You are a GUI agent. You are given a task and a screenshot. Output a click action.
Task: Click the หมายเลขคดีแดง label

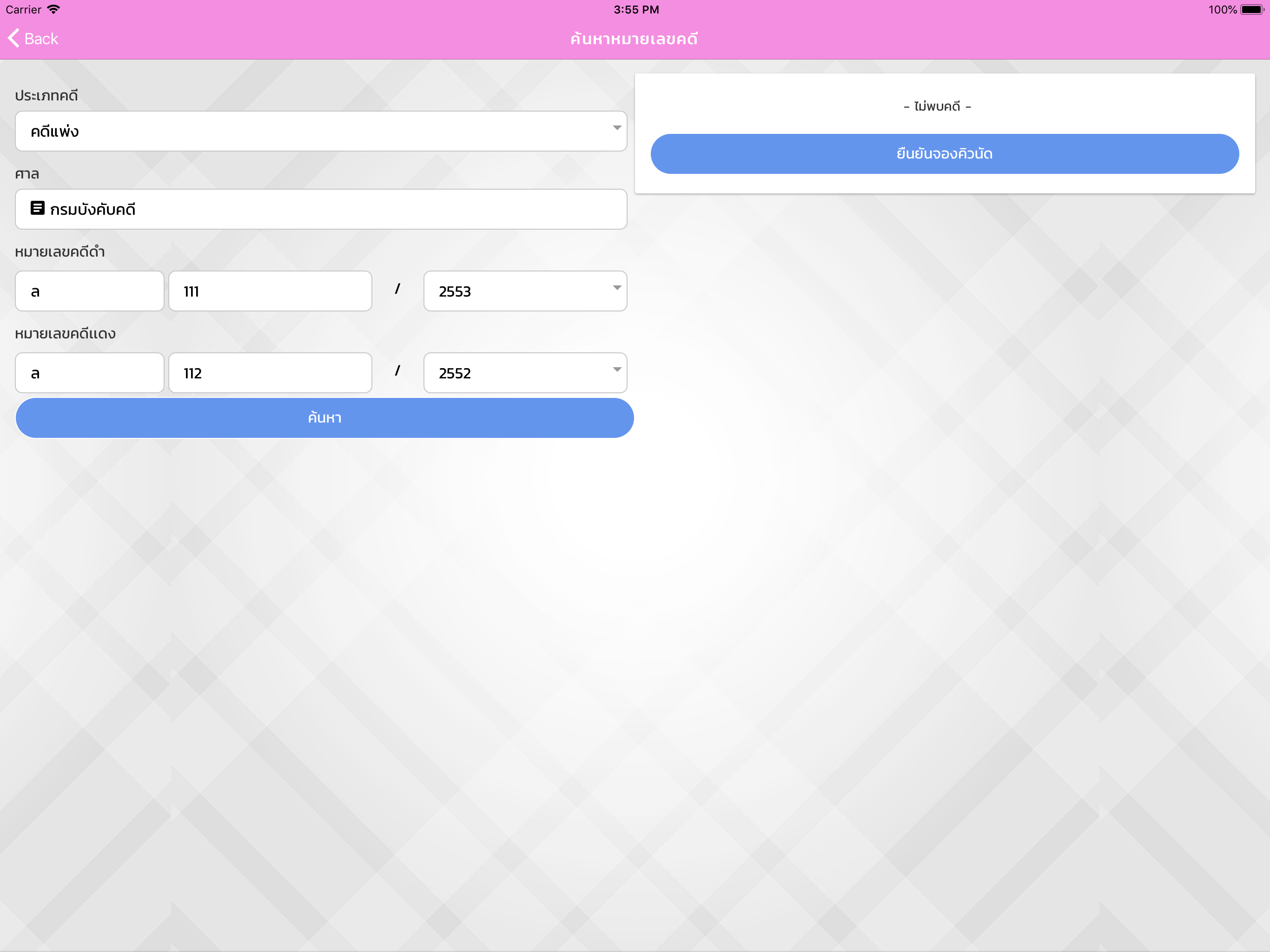coord(66,333)
